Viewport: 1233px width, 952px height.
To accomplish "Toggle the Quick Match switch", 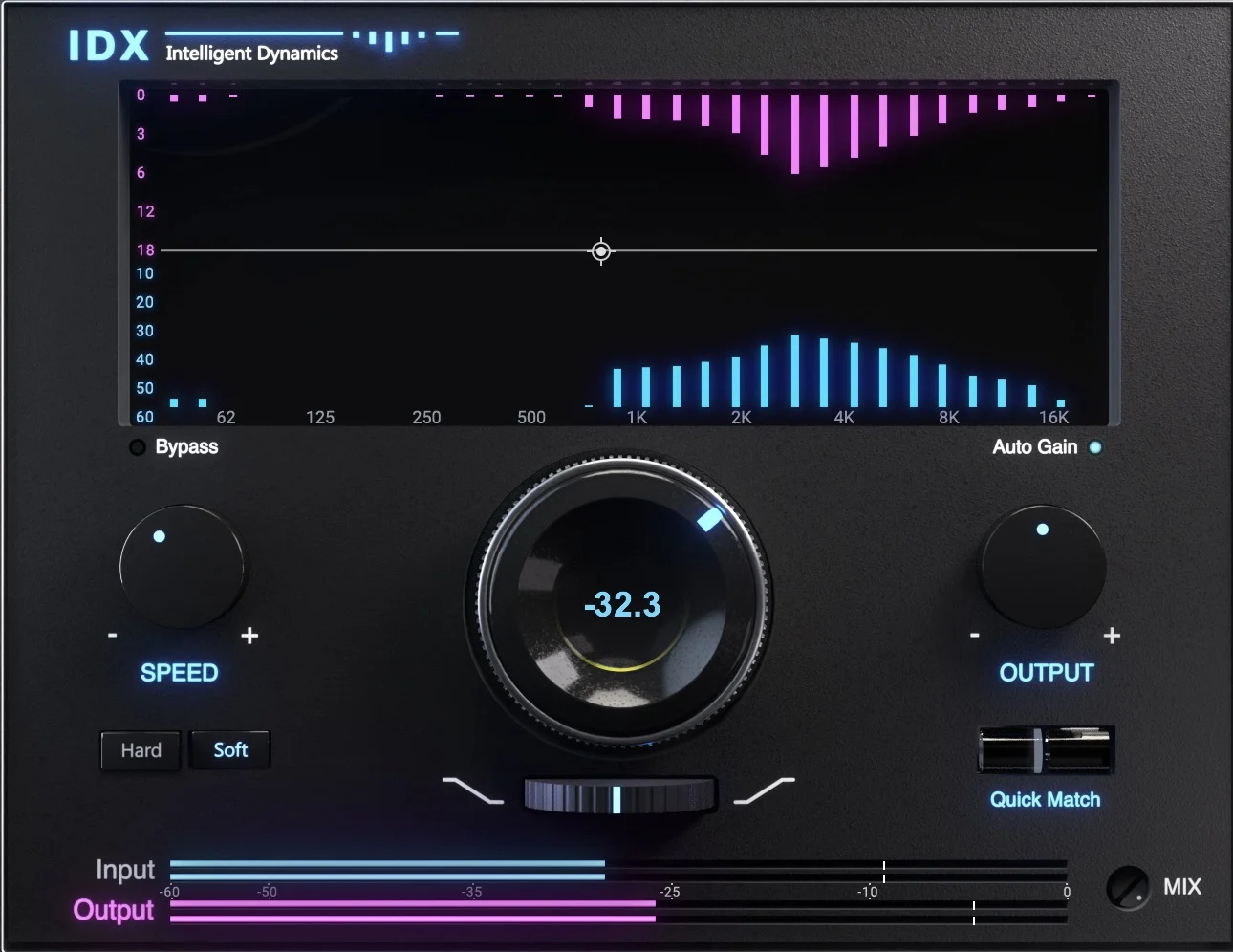I will [x=1046, y=750].
